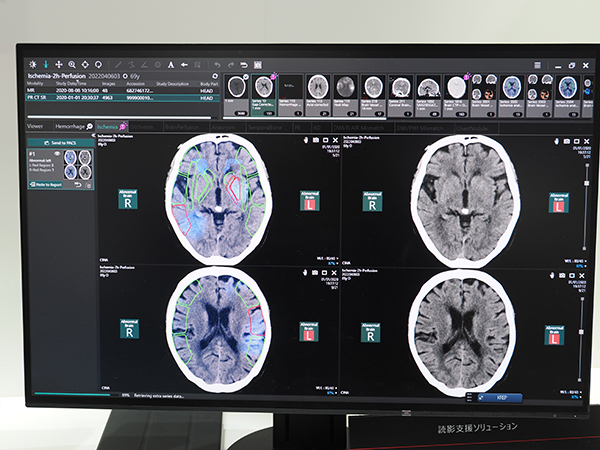This screenshot has width=600, height=450.
Task: Toggle the layout grid icon near window controls
Action: [x=257, y=65]
